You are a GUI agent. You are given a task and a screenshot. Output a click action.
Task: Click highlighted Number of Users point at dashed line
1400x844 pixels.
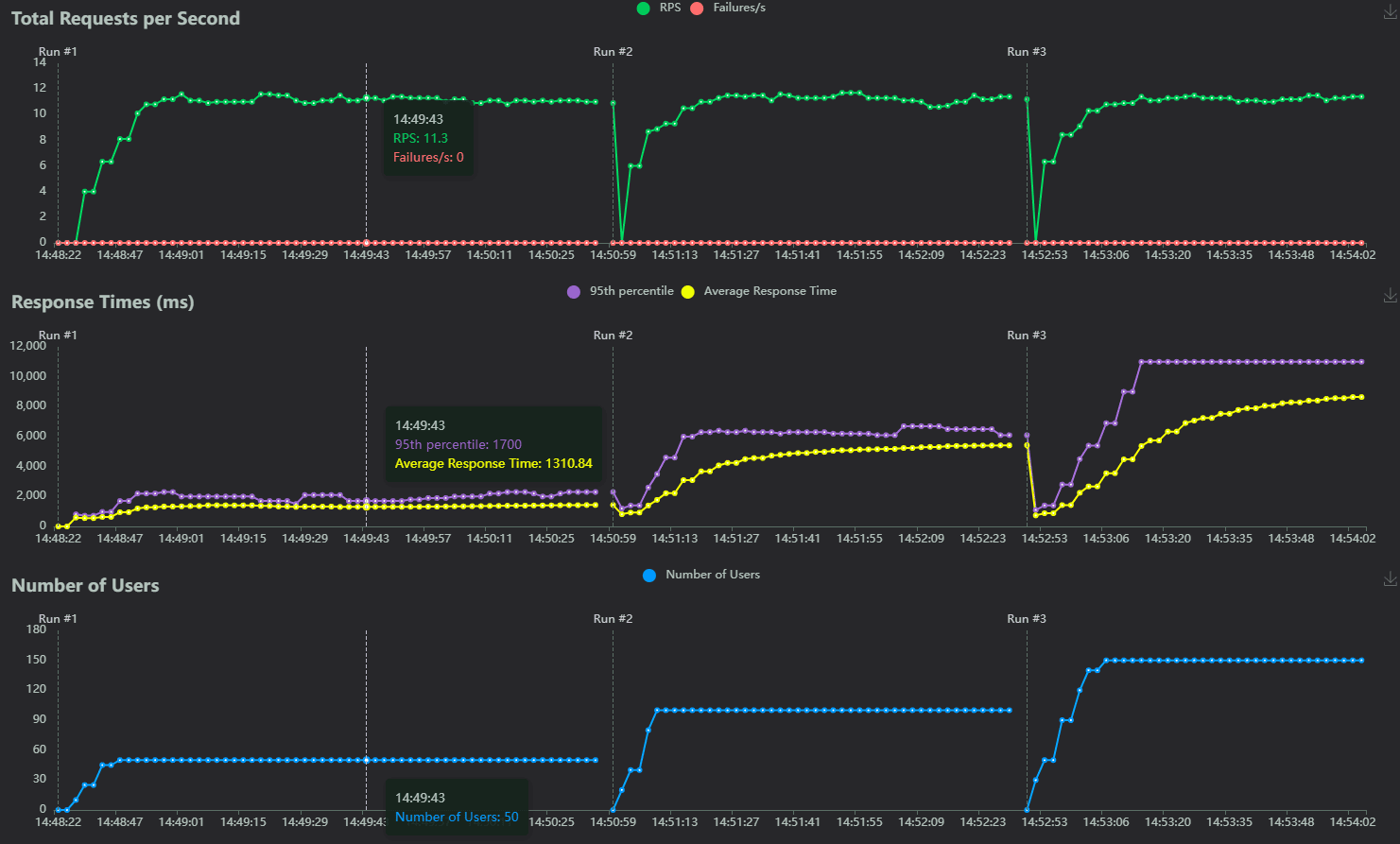367,760
